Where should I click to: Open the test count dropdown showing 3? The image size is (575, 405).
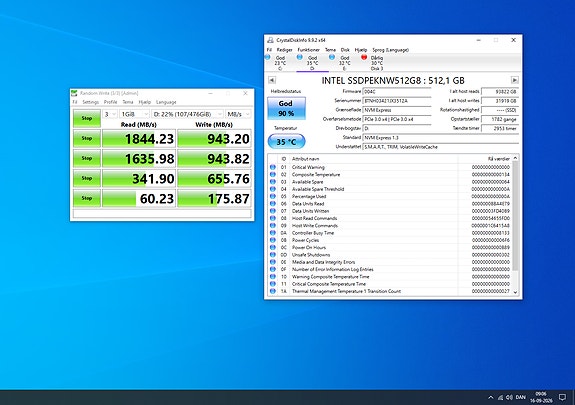(x=110, y=114)
